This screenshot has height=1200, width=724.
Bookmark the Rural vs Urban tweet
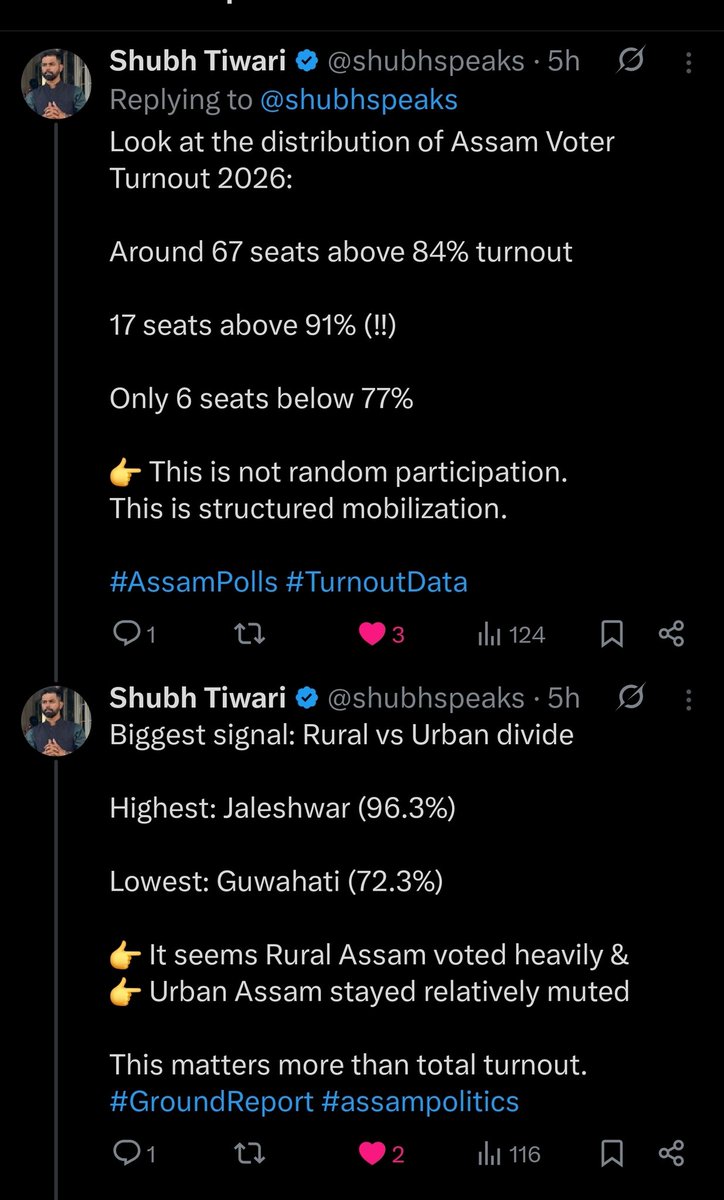click(612, 1155)
